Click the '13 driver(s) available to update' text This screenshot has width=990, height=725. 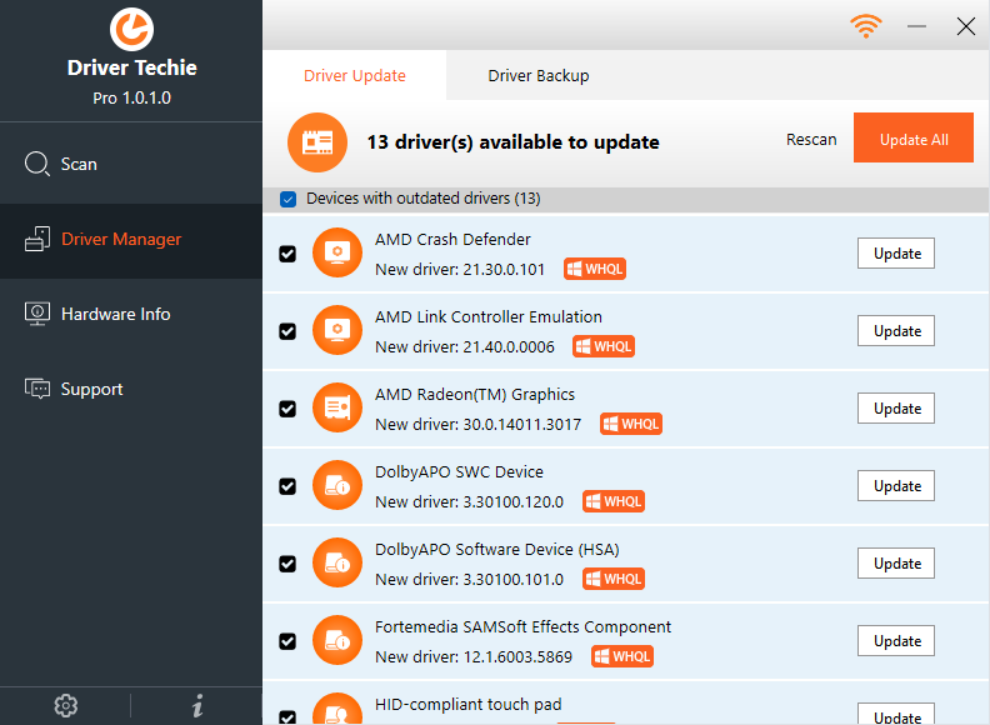tap(513, 142)
